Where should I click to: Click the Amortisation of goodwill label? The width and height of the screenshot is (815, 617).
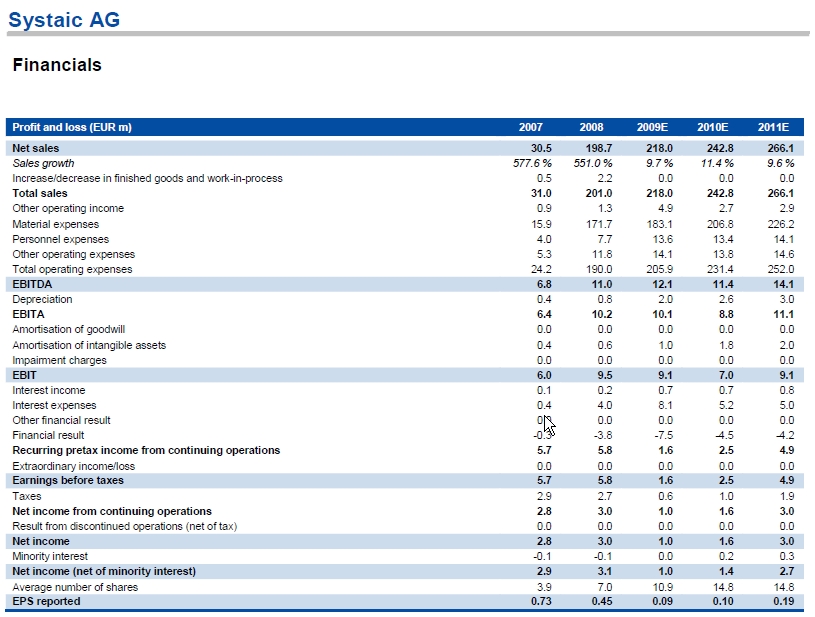pos(69,330)
